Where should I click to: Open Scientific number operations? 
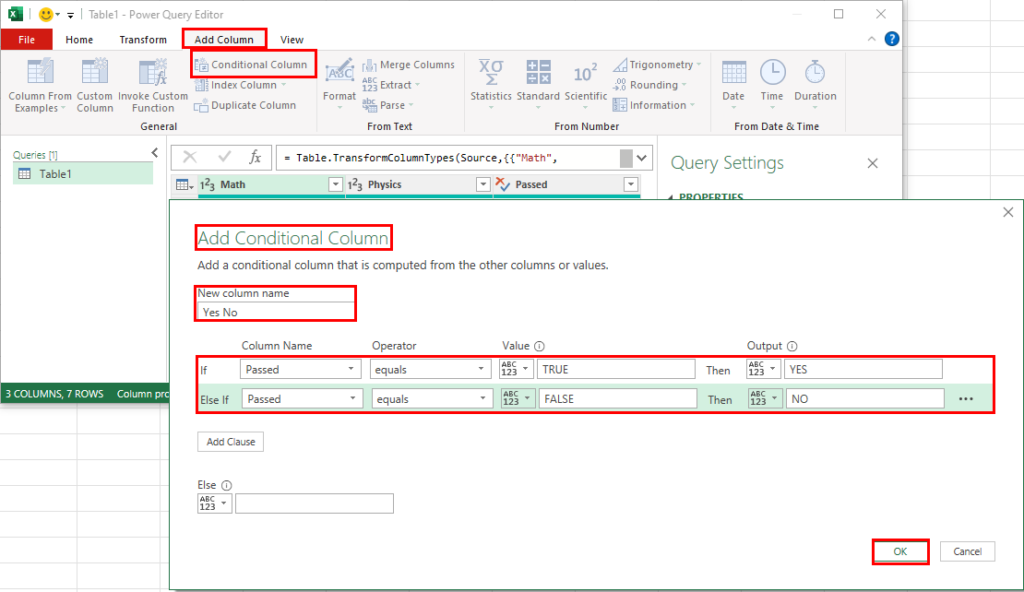point(586,83)
